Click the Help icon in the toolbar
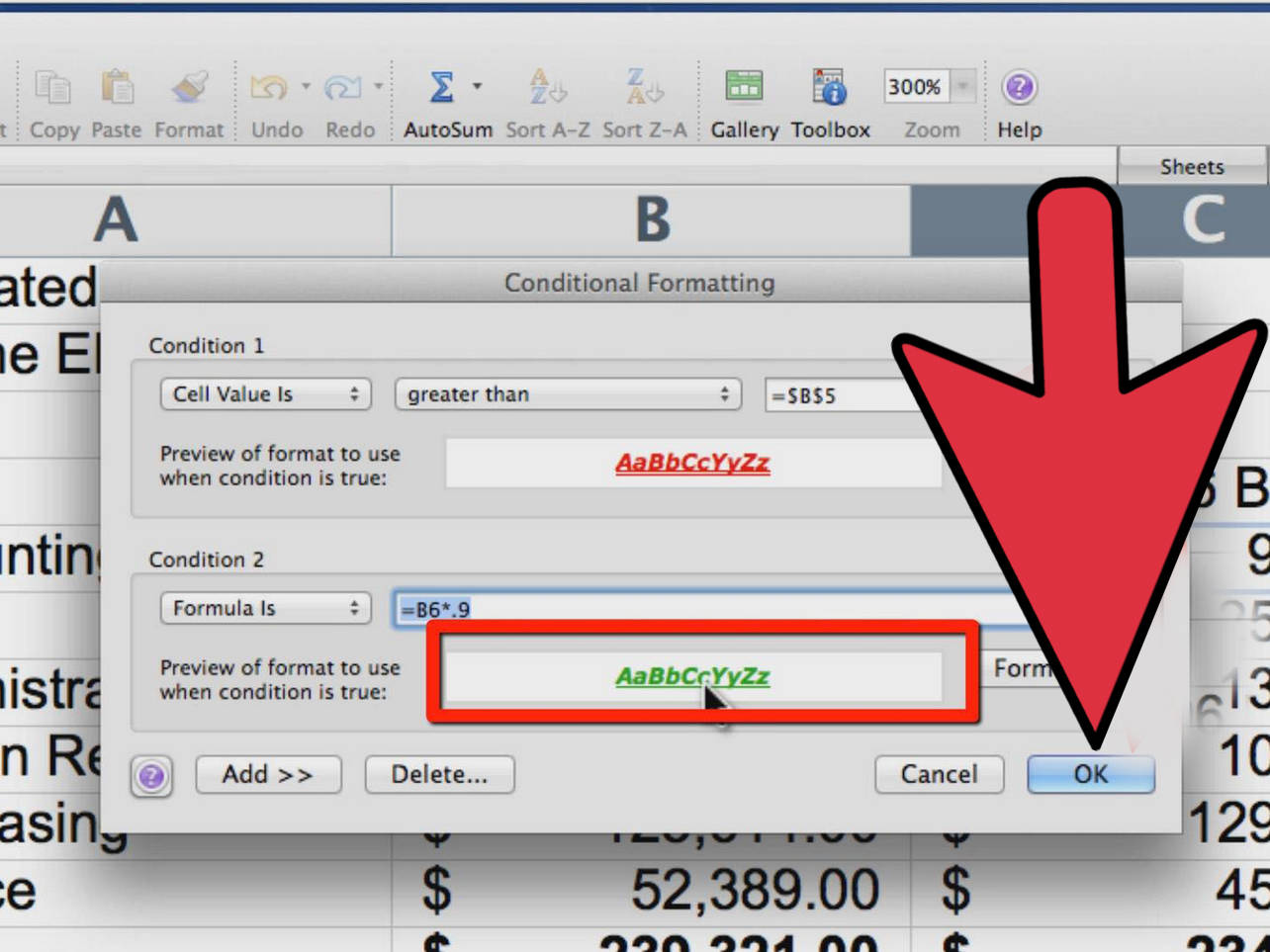The image size is (1270, 952). click(1019, 87)
